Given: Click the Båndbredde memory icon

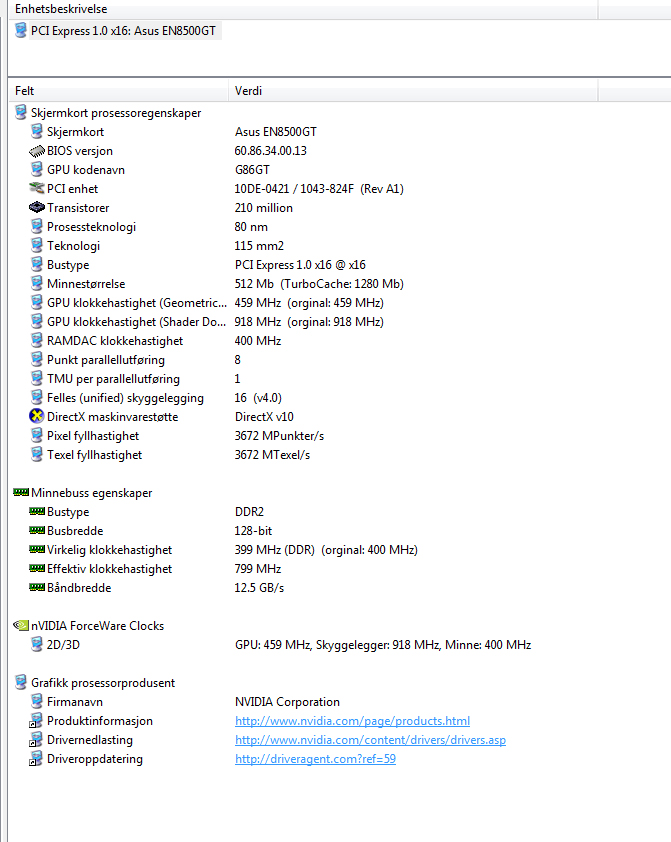Looking at the screenshot, I should pos(37,587).
